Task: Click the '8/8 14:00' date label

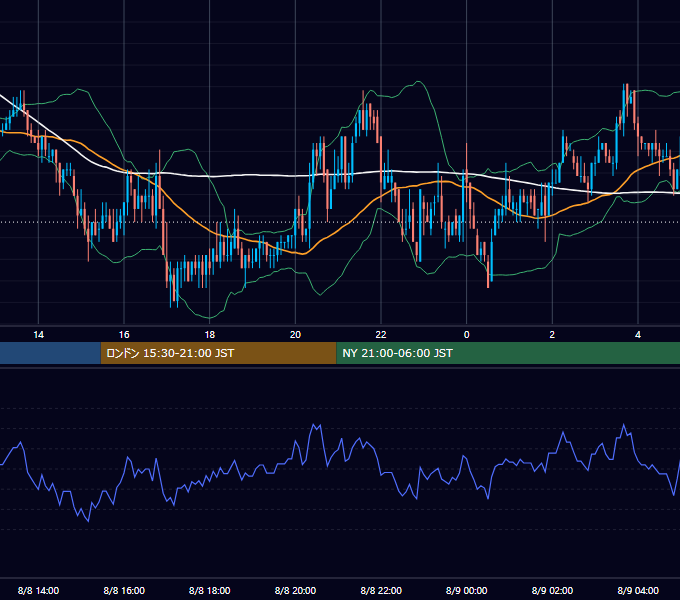Action: [x=39, y=590]
